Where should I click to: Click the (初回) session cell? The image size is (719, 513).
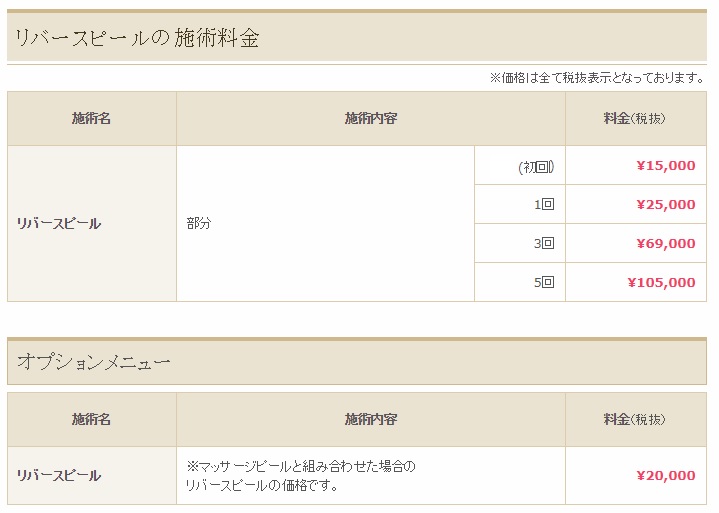536,166
